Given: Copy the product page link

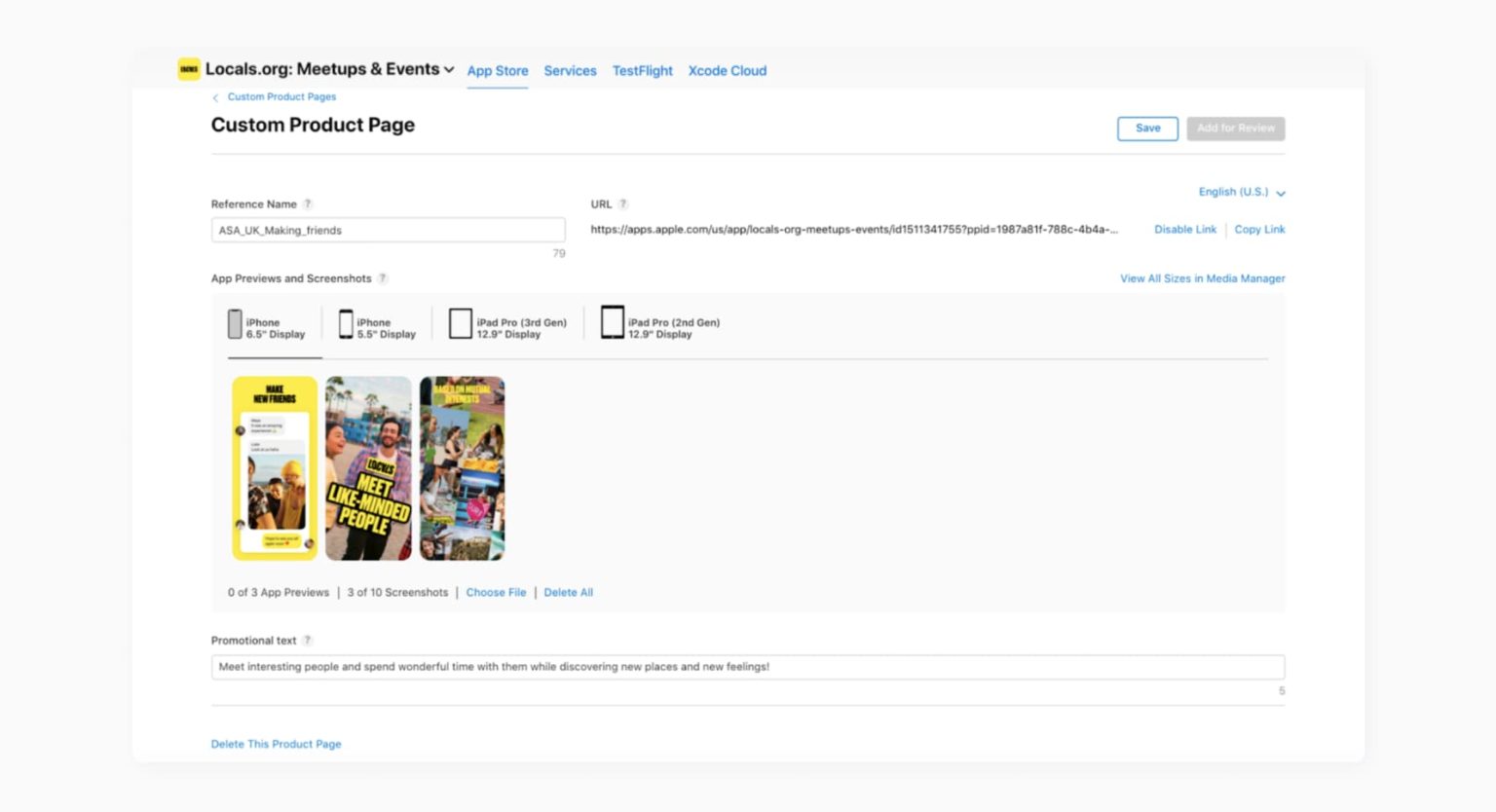Looking at the screenshot, I should [1259, 229].
